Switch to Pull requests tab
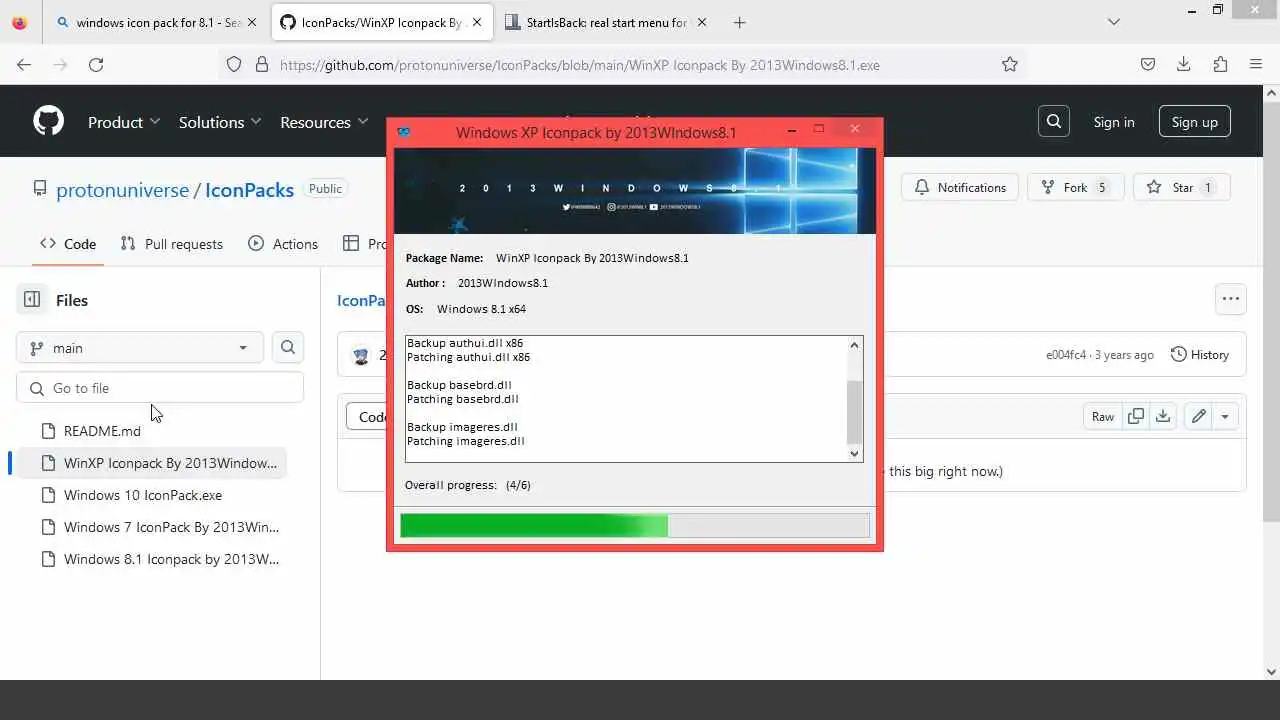The image size is (1280, 720). (171, 244)
